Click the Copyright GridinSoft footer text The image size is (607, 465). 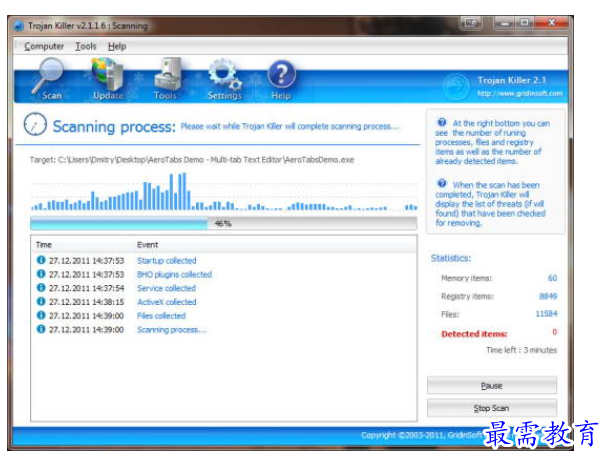click(x=422, y=435)
